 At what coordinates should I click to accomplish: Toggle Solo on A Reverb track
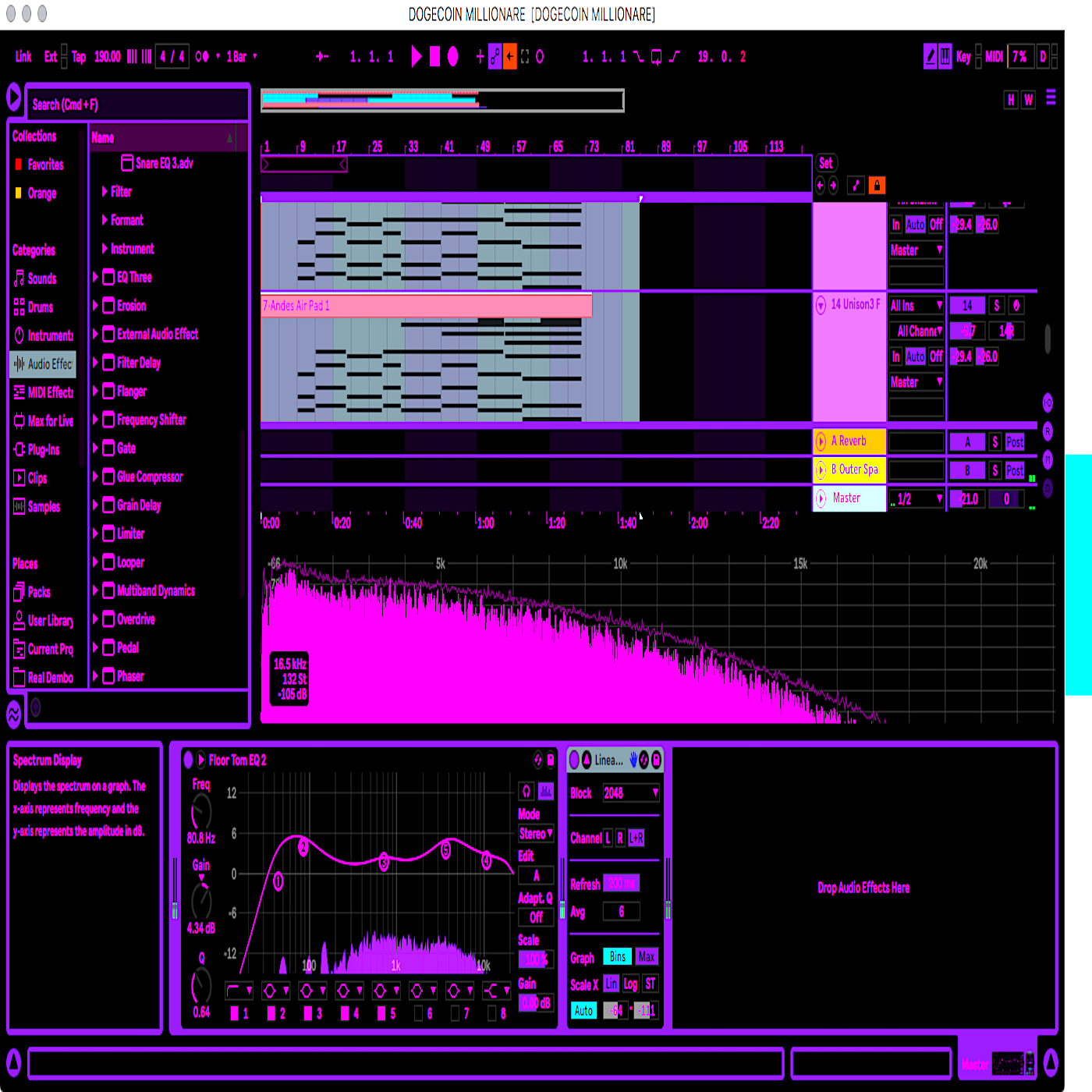tap(995, 442)
